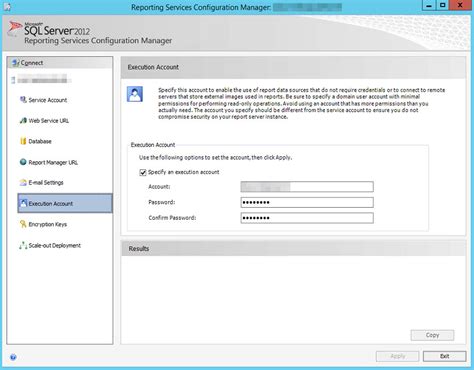474x370 pixels.
Task: Focus the Confirm Password input field
Action: 307,218
